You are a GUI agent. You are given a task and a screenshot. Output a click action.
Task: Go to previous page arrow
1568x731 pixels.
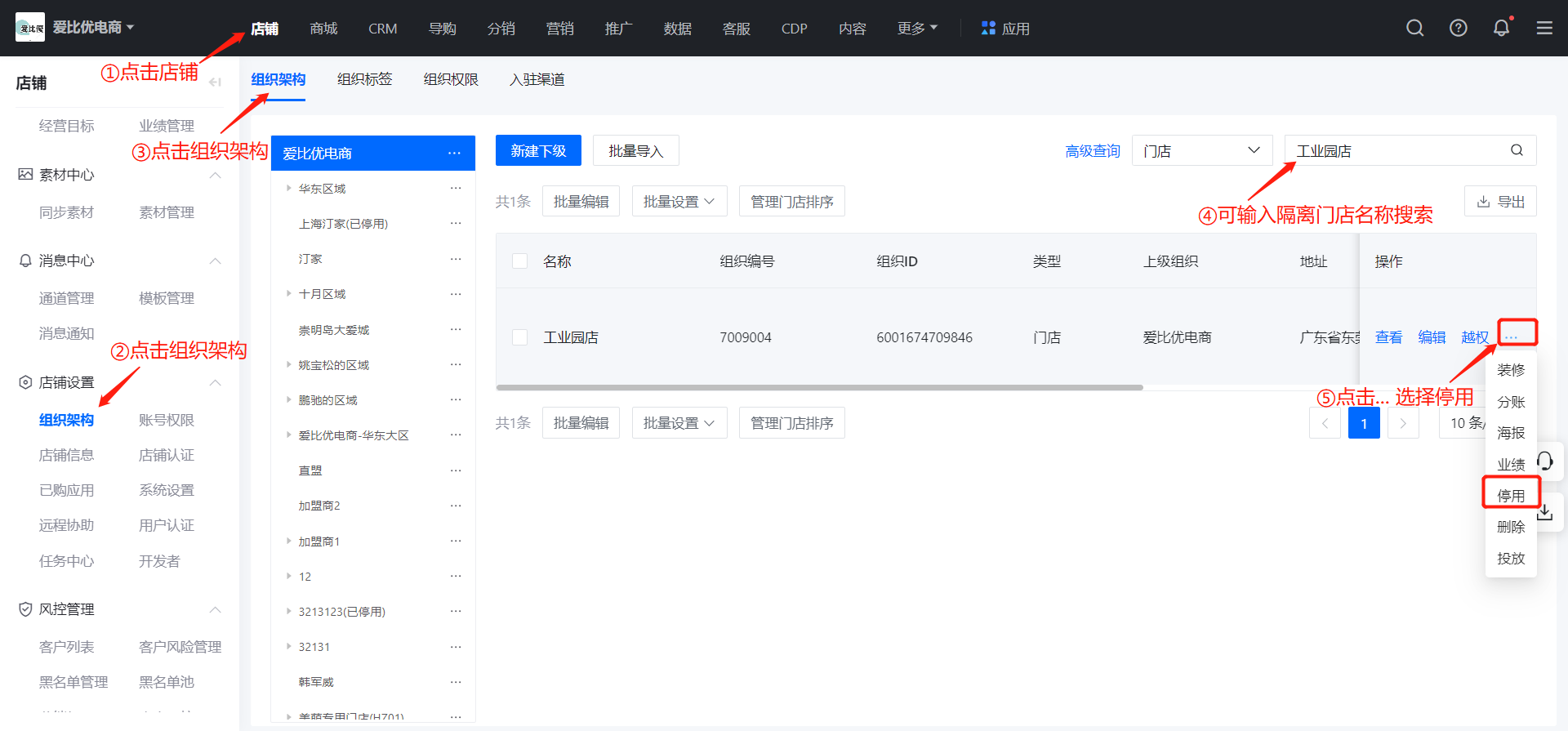click(x=1325, y=423)
